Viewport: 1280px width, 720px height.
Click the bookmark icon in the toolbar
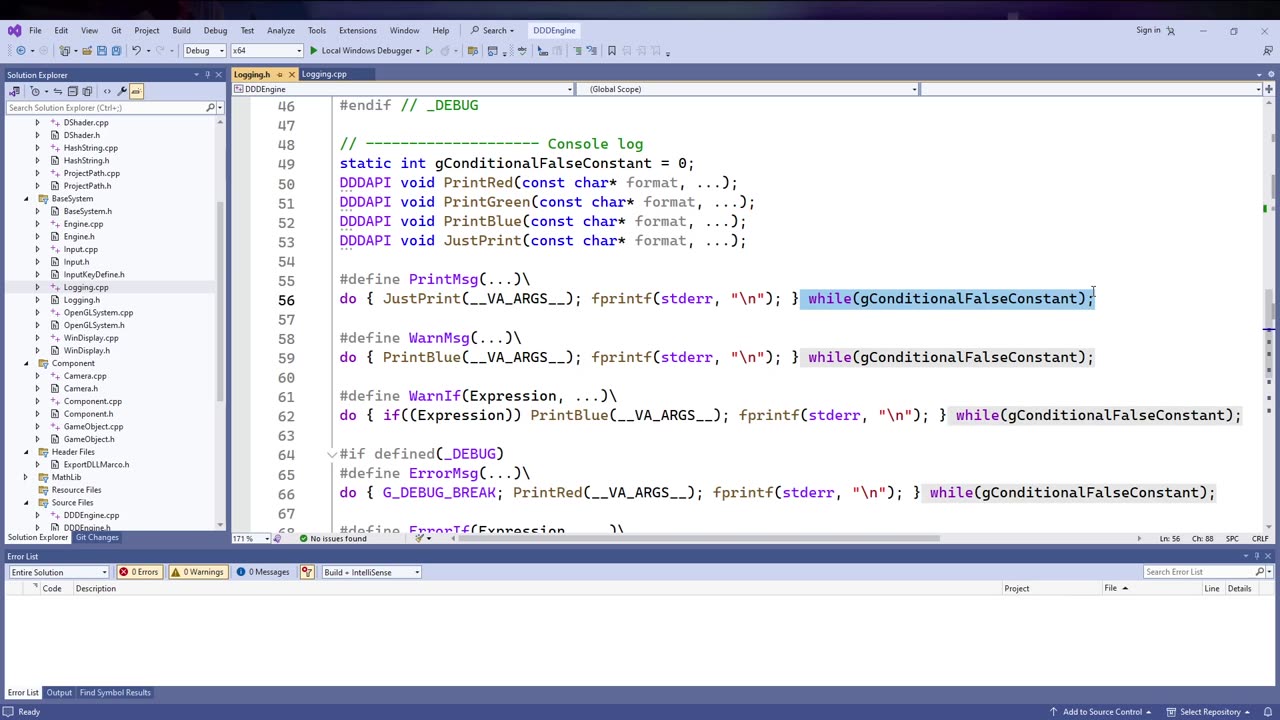pyautogui.click(x=611, y=50)
